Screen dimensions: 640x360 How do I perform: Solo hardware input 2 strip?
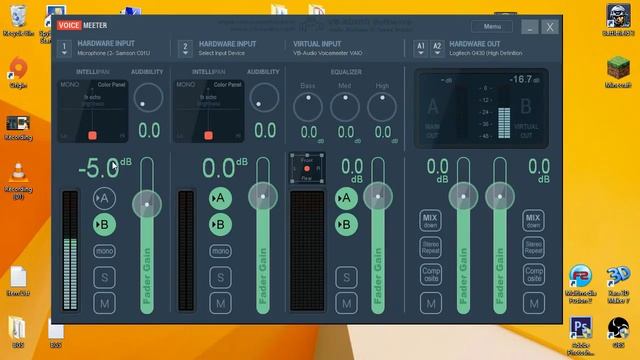(220, 278)
